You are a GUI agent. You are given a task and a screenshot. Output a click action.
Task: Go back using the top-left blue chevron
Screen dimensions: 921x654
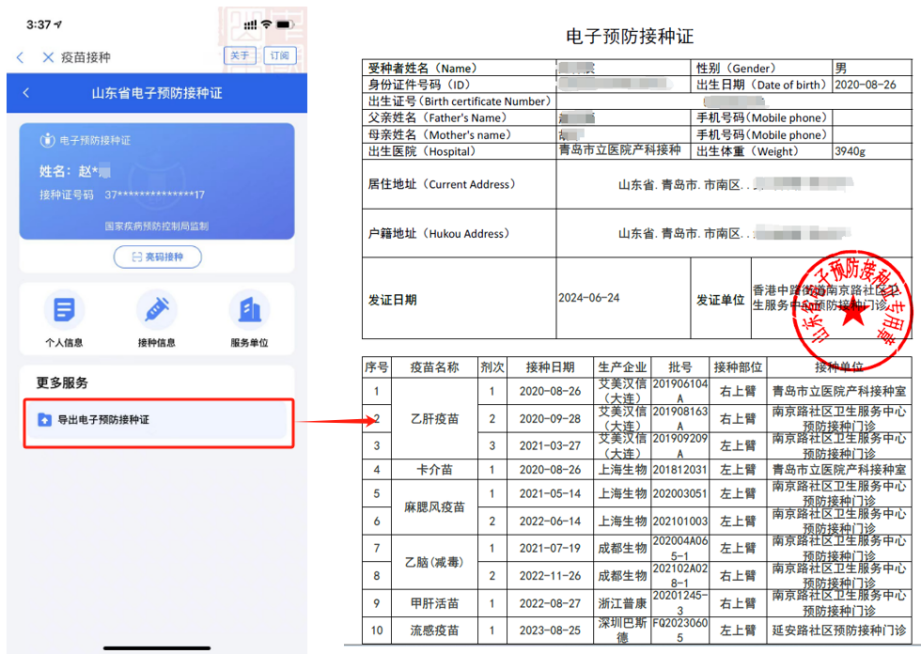coord(21,57)
